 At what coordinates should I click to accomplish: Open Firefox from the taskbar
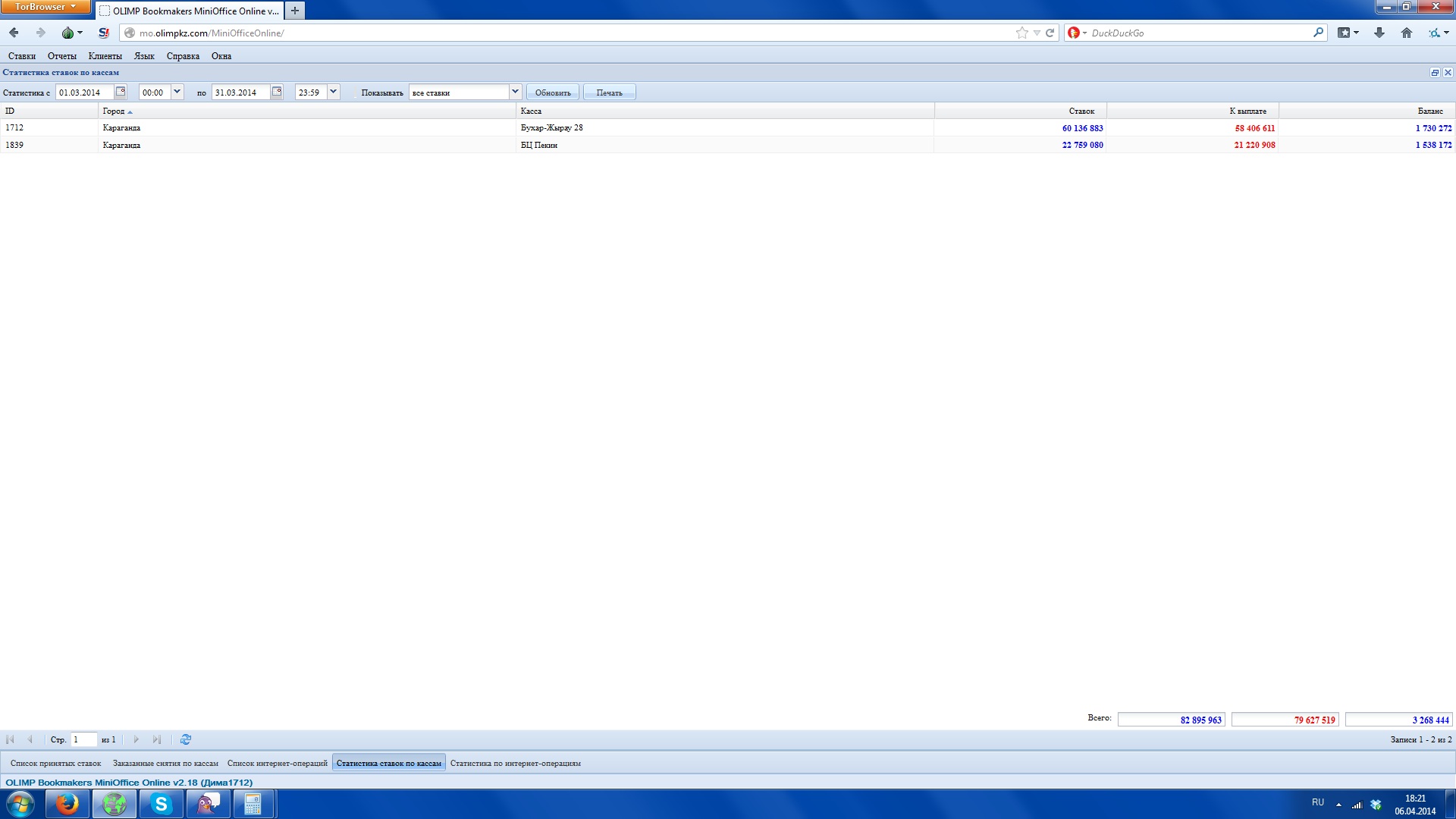click(x=67, y=804)
